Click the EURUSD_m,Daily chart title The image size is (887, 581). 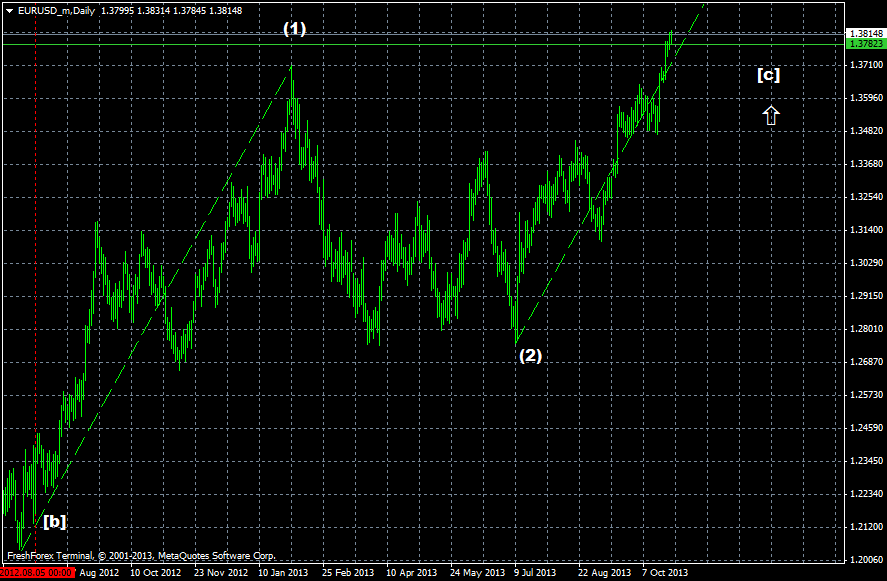(x=57, y=9)
